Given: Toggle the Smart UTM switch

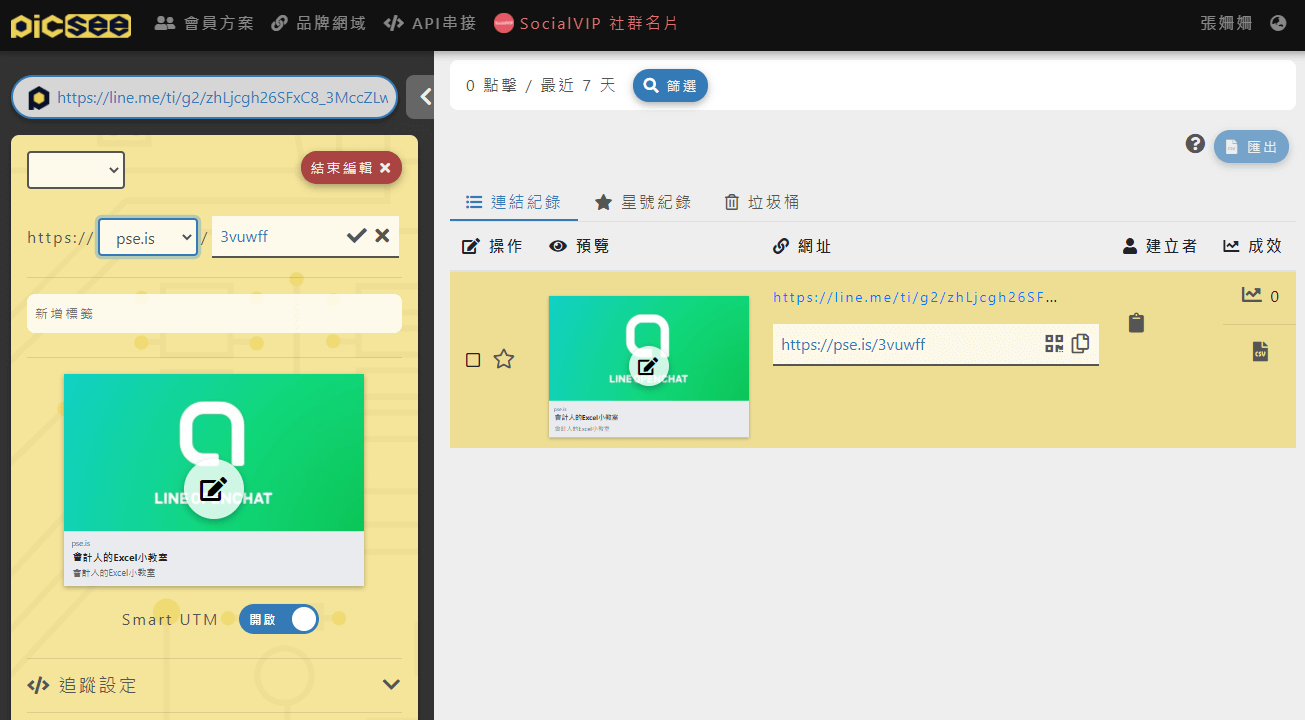Looking at the screenshot, I should click(279, 619).
